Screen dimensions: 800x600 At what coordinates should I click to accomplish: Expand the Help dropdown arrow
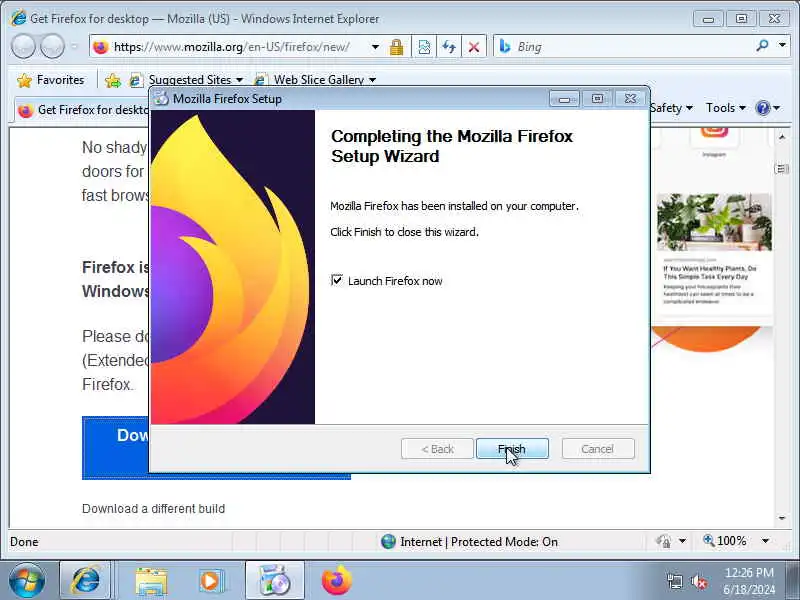[777, 108]
